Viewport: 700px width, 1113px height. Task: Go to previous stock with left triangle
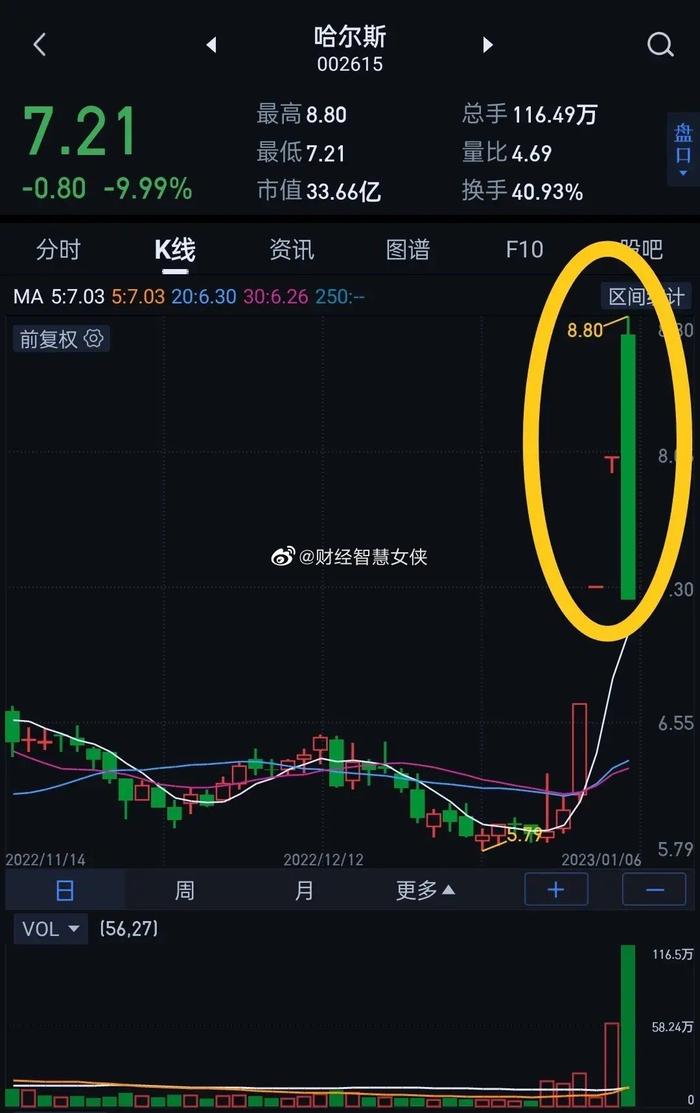tap(211, 45)
